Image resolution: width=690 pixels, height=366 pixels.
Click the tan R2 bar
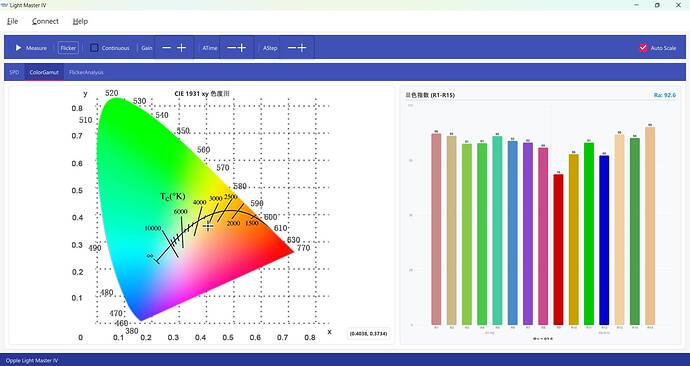pyautogui.click(x=451, y=230)
